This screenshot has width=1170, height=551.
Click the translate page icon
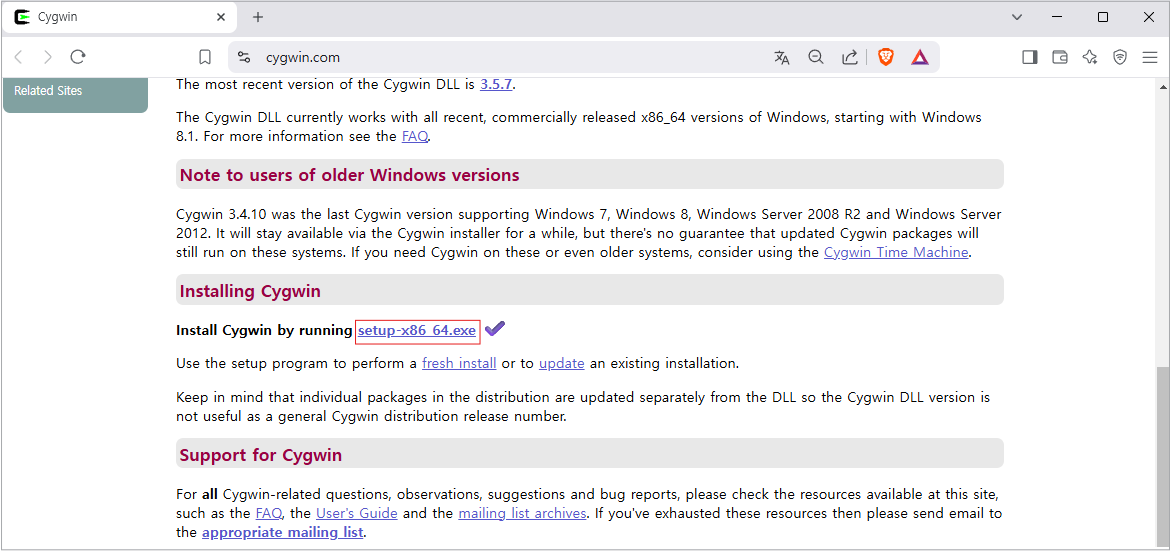pos(781,57)
